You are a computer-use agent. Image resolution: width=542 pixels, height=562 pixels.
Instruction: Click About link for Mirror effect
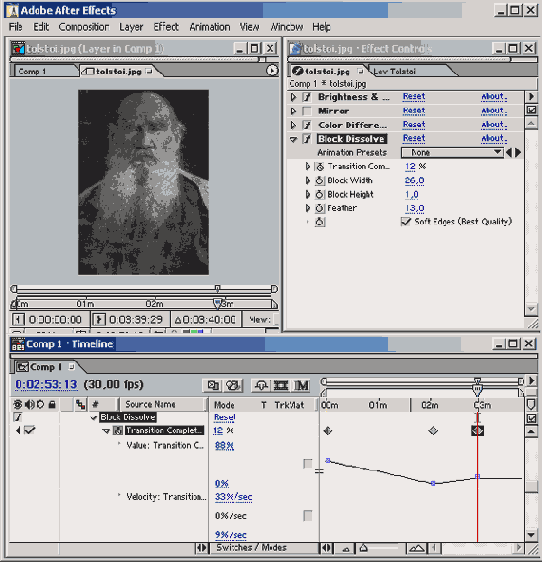coord(494,111)
